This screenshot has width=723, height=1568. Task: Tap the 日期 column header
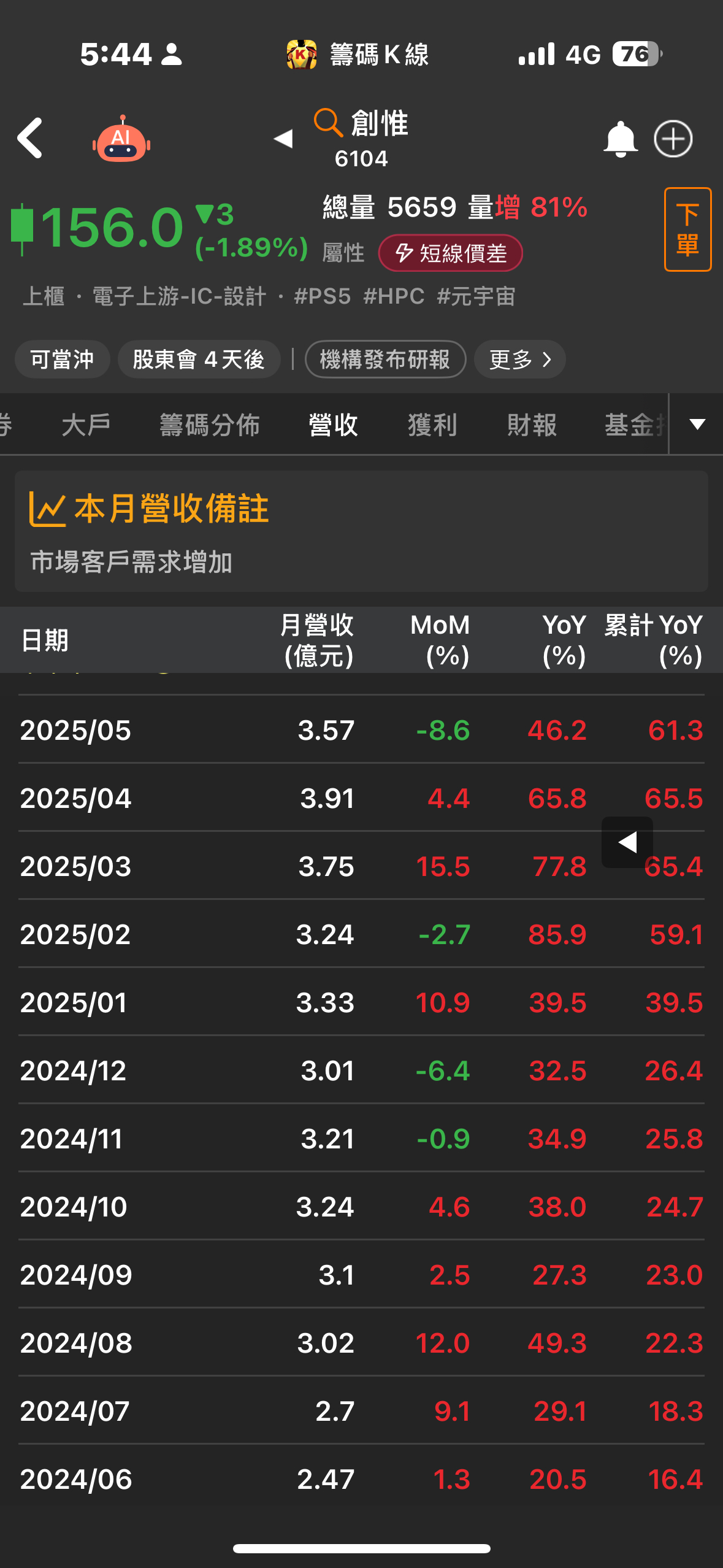[45, 640]
